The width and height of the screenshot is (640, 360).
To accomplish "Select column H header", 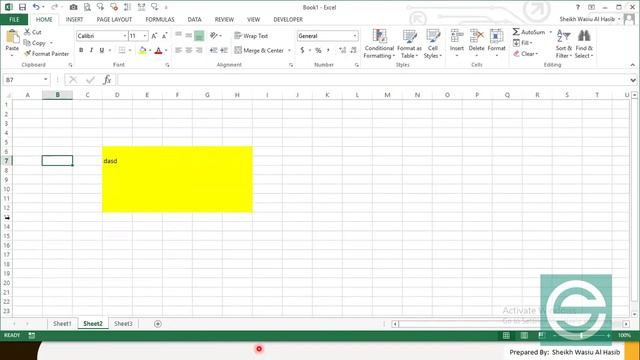I will 237,95.
